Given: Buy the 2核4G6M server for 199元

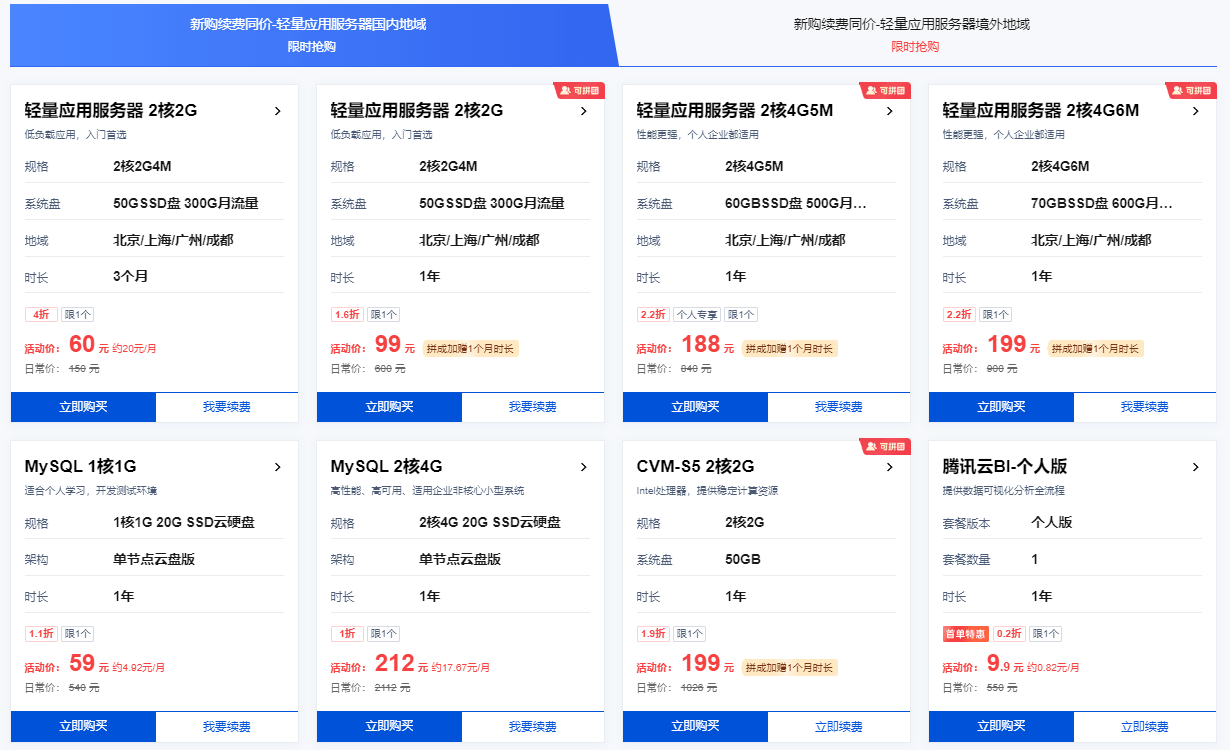Looking at the screenshot, I should pyautogui.click(x=1001, y=407).
